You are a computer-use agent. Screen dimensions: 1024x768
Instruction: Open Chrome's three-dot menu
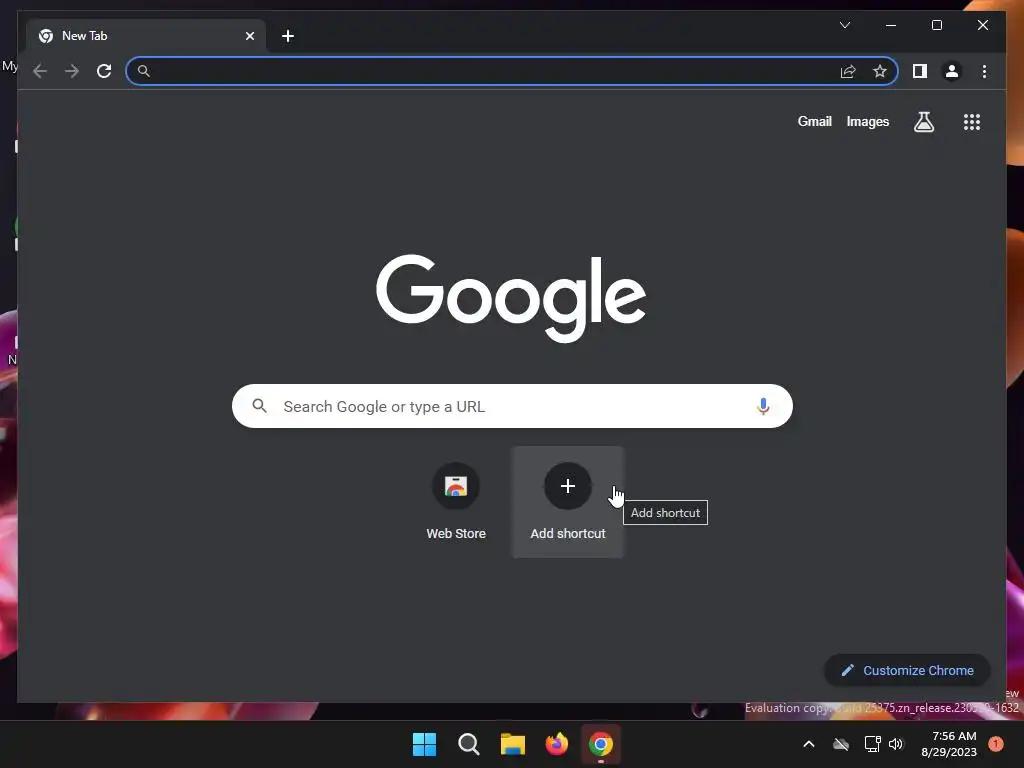coord(984,71)
